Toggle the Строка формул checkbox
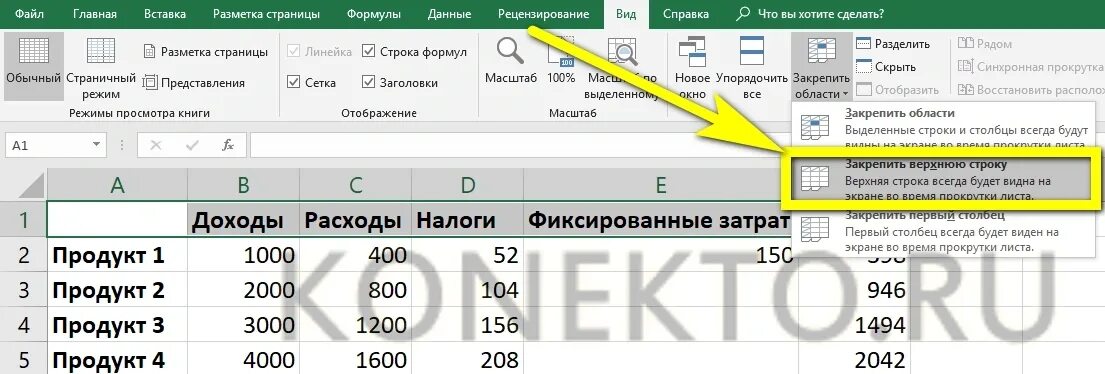This screenshot has height=374, width=1105. tap(369, 51)
